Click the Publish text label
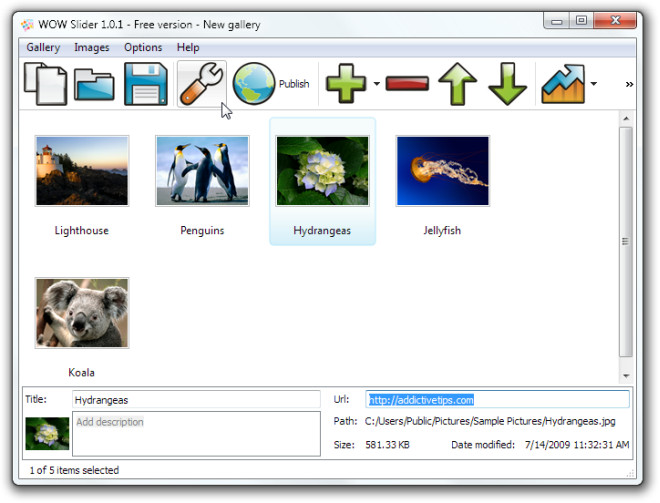This screenshot has height=503, width=660. [x=294, y=84]
